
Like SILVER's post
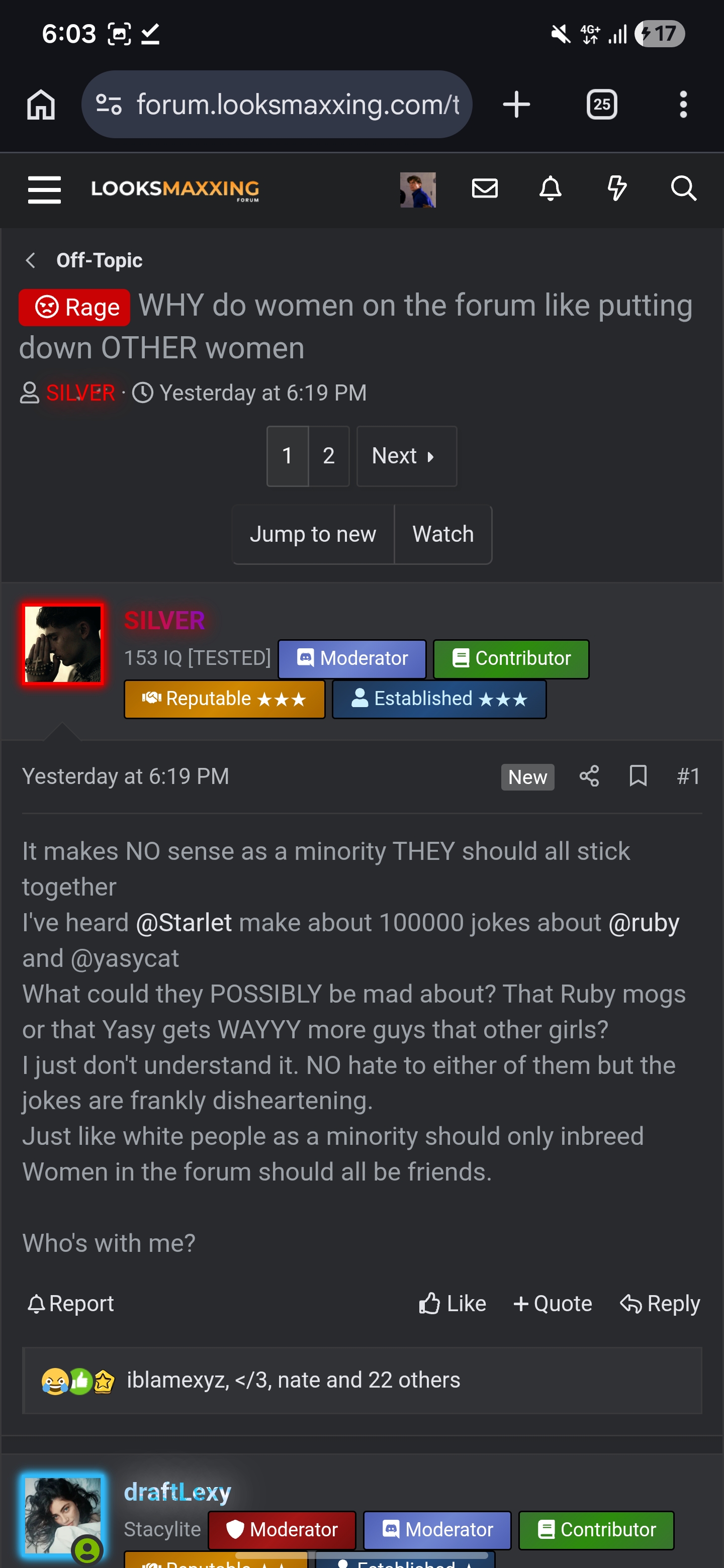point(452,1303)
